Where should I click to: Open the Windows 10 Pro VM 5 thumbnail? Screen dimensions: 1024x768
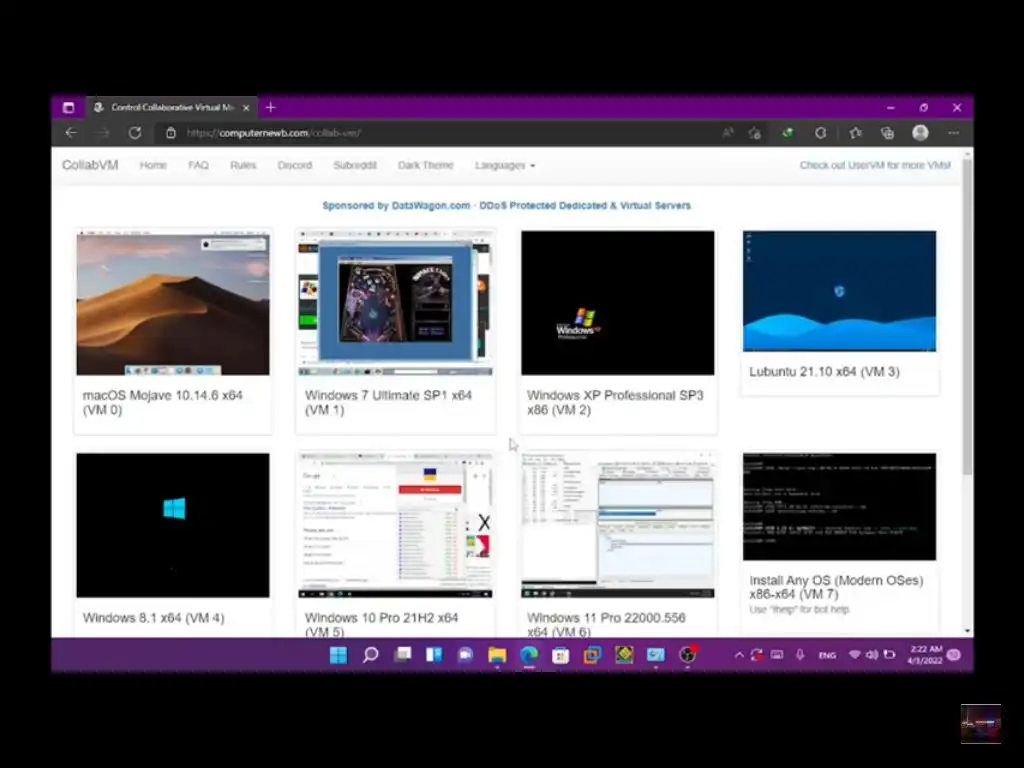(x=395, y=525)
